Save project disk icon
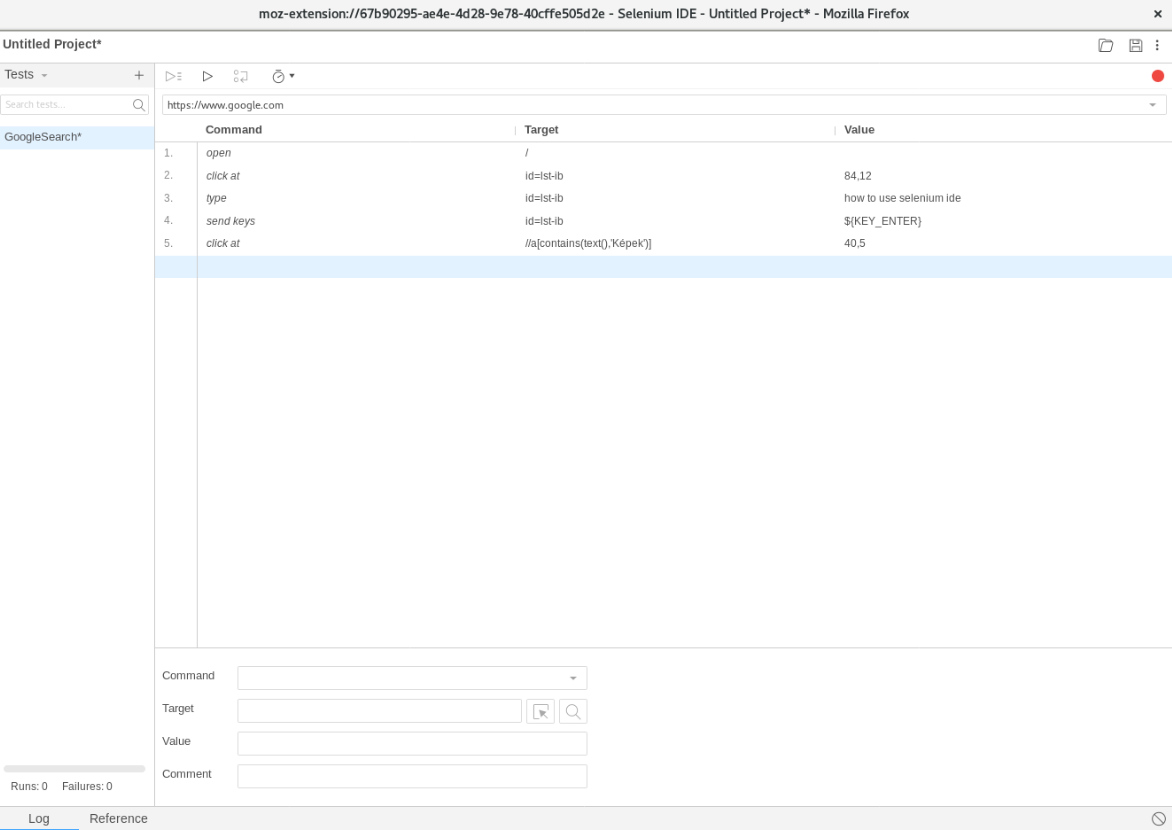Image resolution: width=1172 pixels, height=830 pixels. (x=1135, y=46)
